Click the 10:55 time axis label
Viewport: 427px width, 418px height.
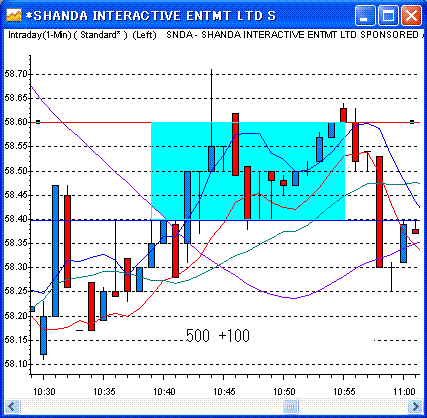pos(344,391)
